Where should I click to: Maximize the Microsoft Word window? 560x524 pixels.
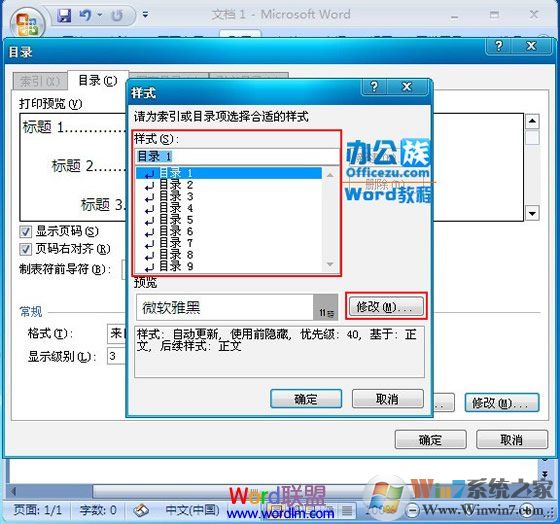[x=494, y=15]
